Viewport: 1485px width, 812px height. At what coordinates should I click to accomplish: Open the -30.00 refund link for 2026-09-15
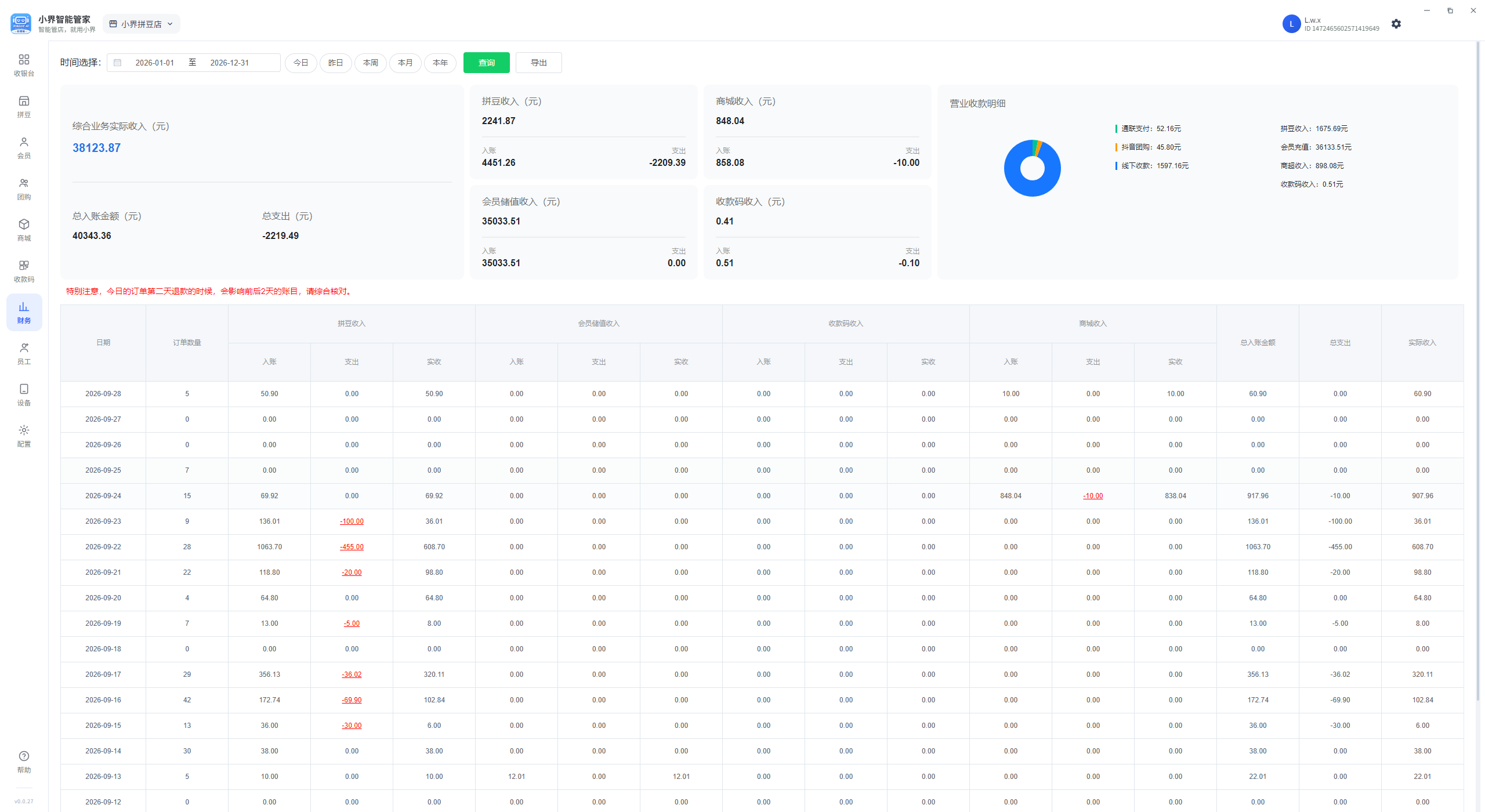coord(352,726)
